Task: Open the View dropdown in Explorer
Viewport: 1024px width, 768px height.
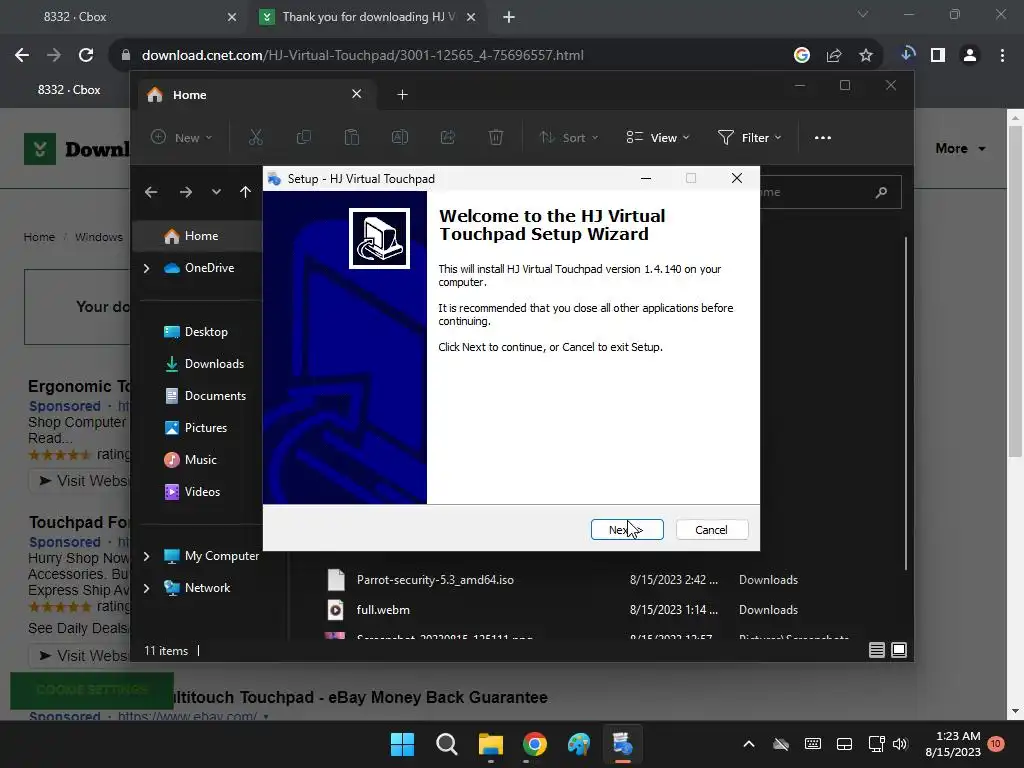Action: (x=658, y=137)
